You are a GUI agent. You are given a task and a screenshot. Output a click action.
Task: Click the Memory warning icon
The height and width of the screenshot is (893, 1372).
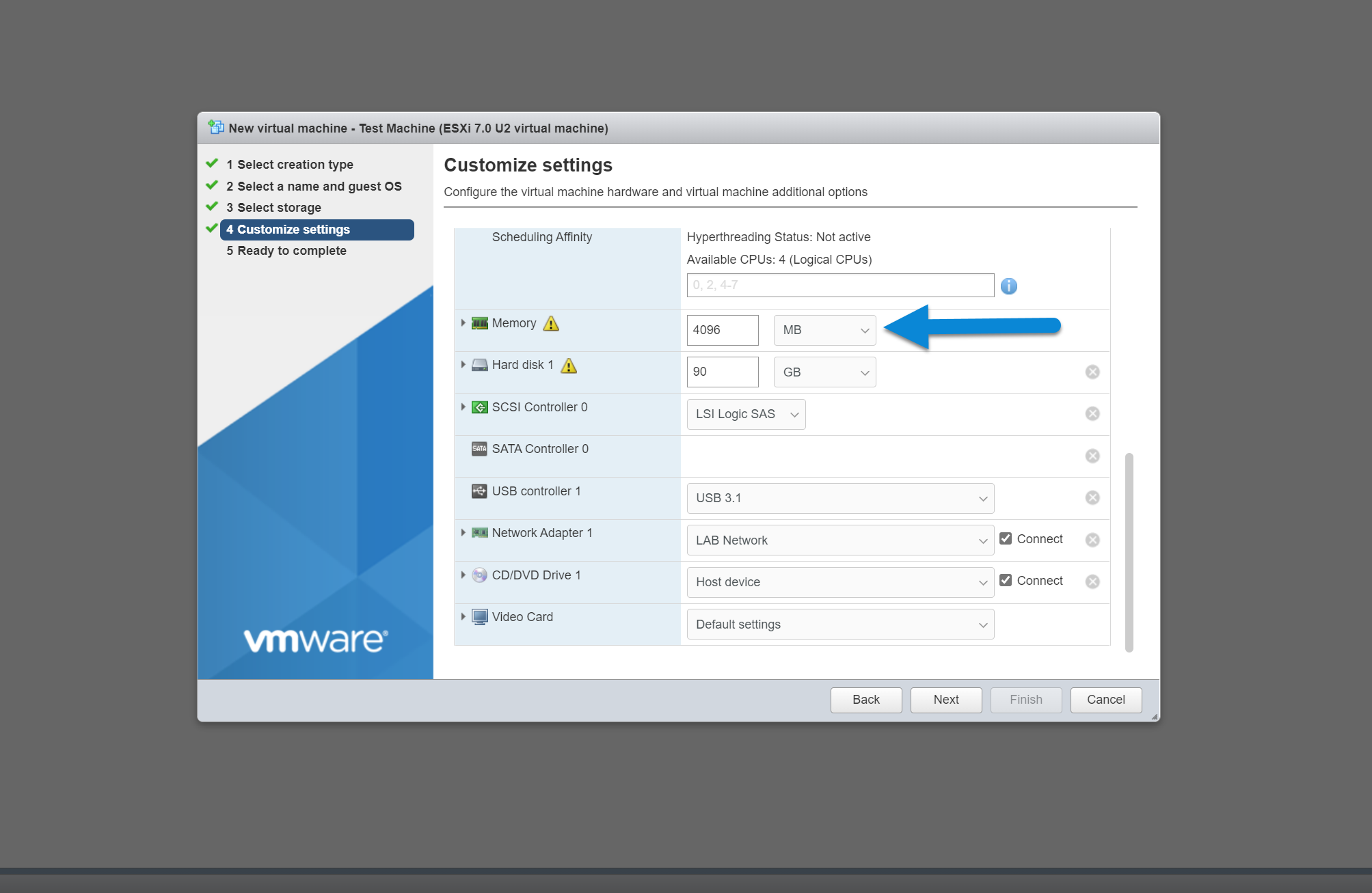point(550,323)
